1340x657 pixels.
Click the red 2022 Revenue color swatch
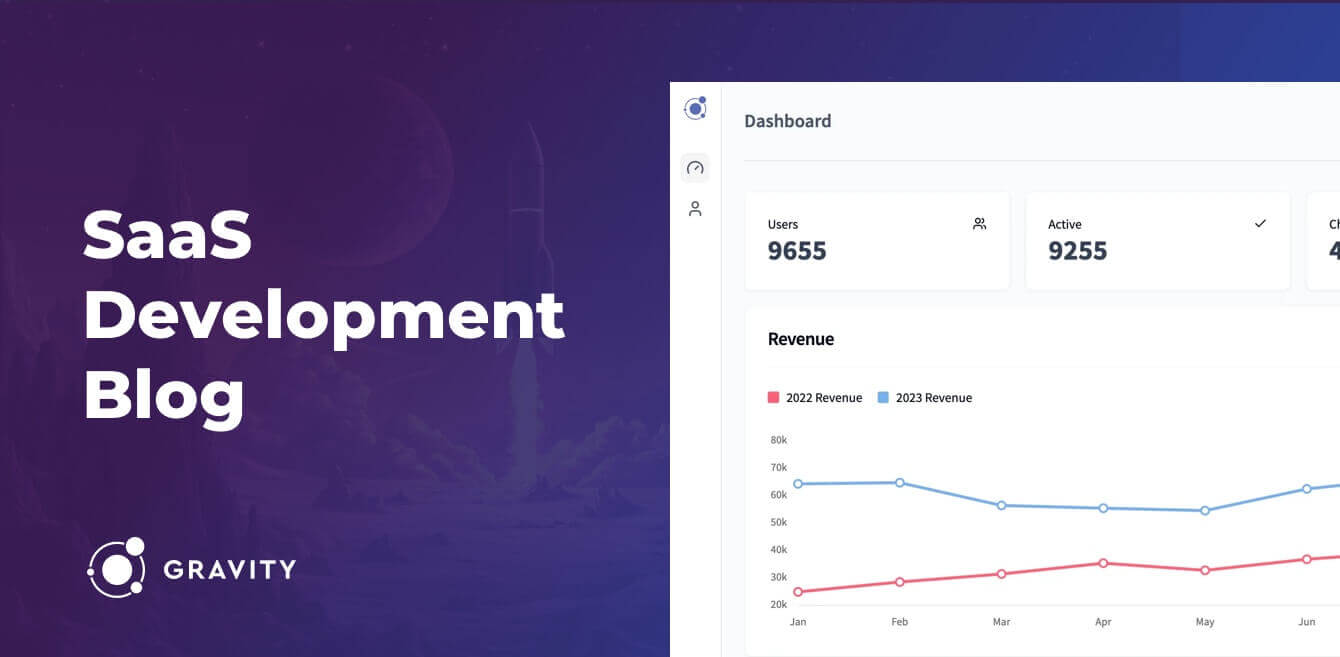click(x=773, y=398)
